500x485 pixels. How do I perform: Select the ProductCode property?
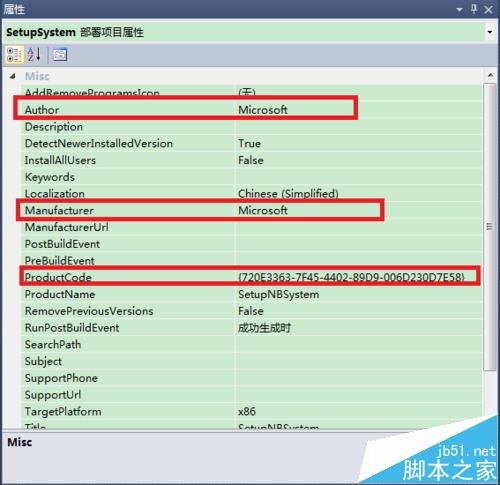click(58, 277)
